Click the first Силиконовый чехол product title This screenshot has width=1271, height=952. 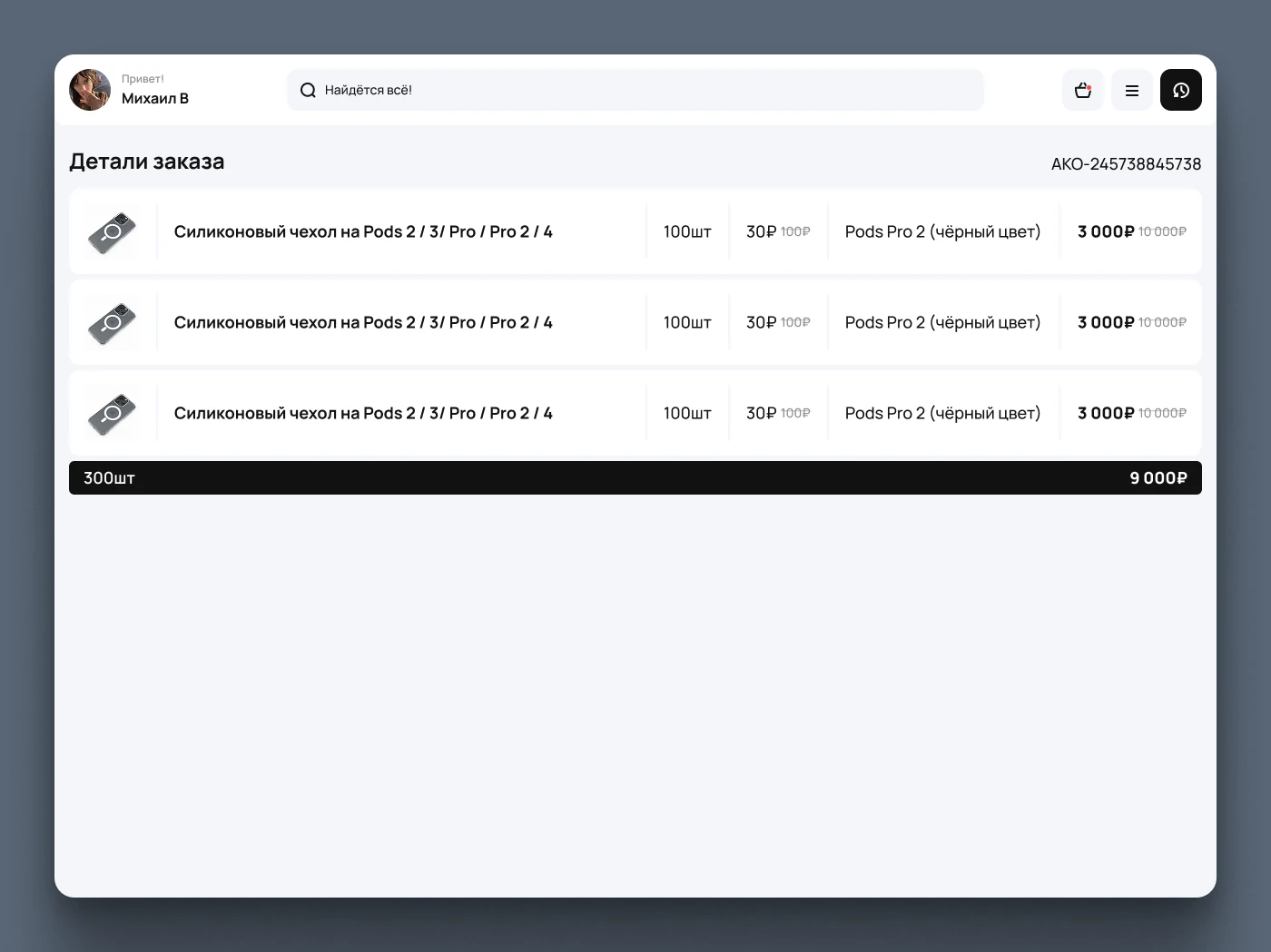(x=363, y=232)
